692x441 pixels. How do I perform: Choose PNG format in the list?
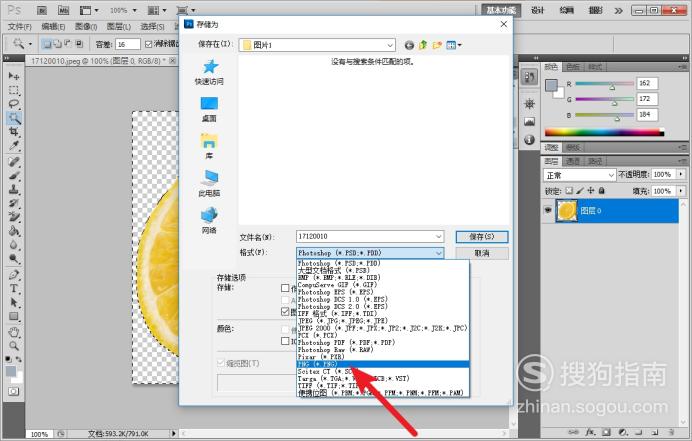(x=383, y=364)
